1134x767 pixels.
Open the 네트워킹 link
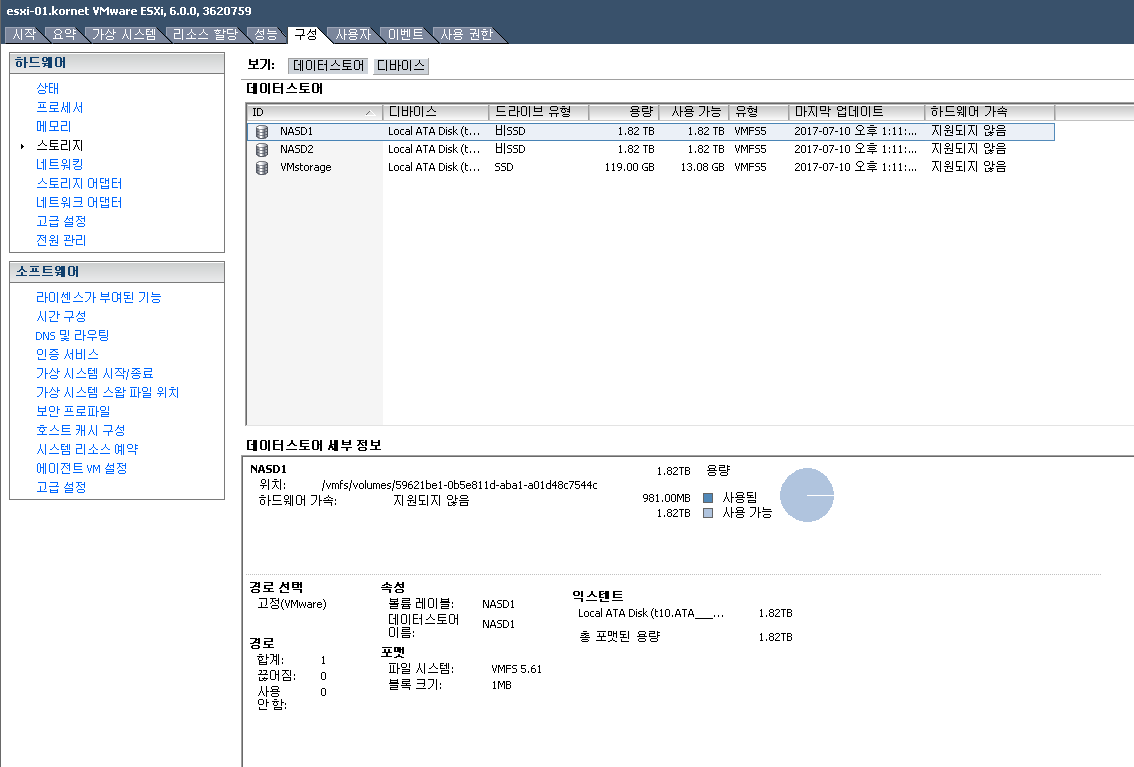tap(60, 164)
